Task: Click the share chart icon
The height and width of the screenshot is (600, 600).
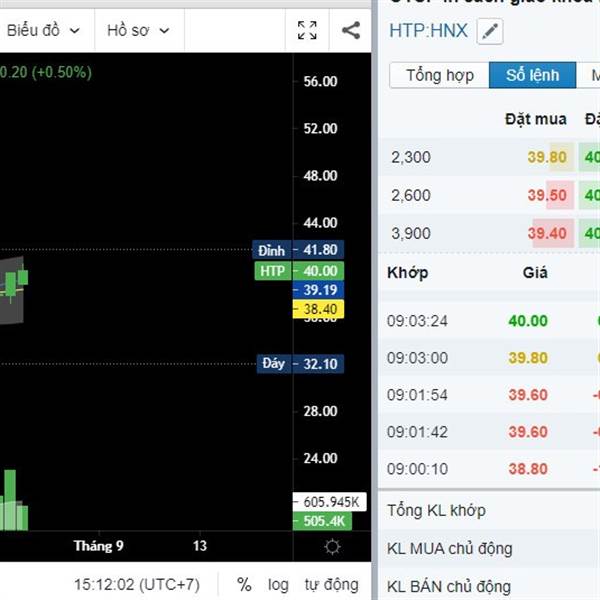Action: [351, 30]
